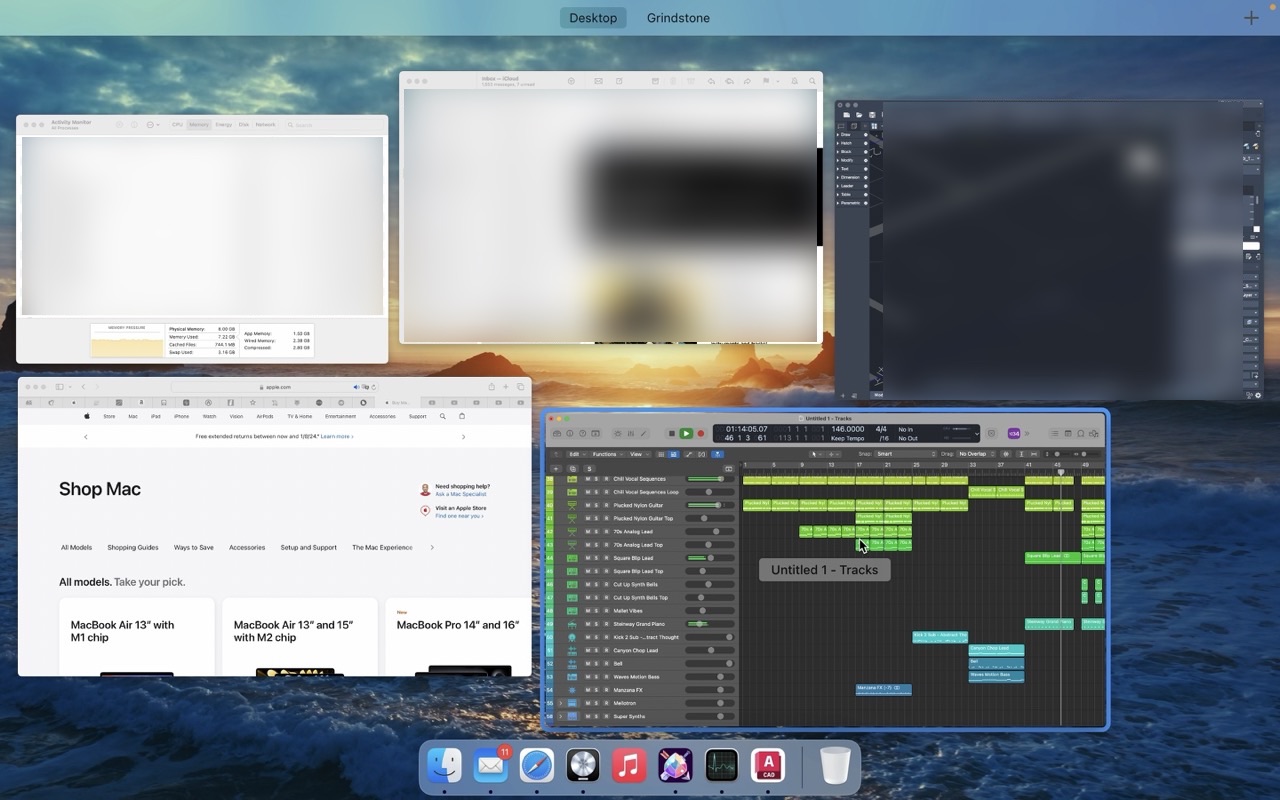Expand the Super Synths track stack
Viewport: 1280px width, 800px height.
(x=562, y=716)
